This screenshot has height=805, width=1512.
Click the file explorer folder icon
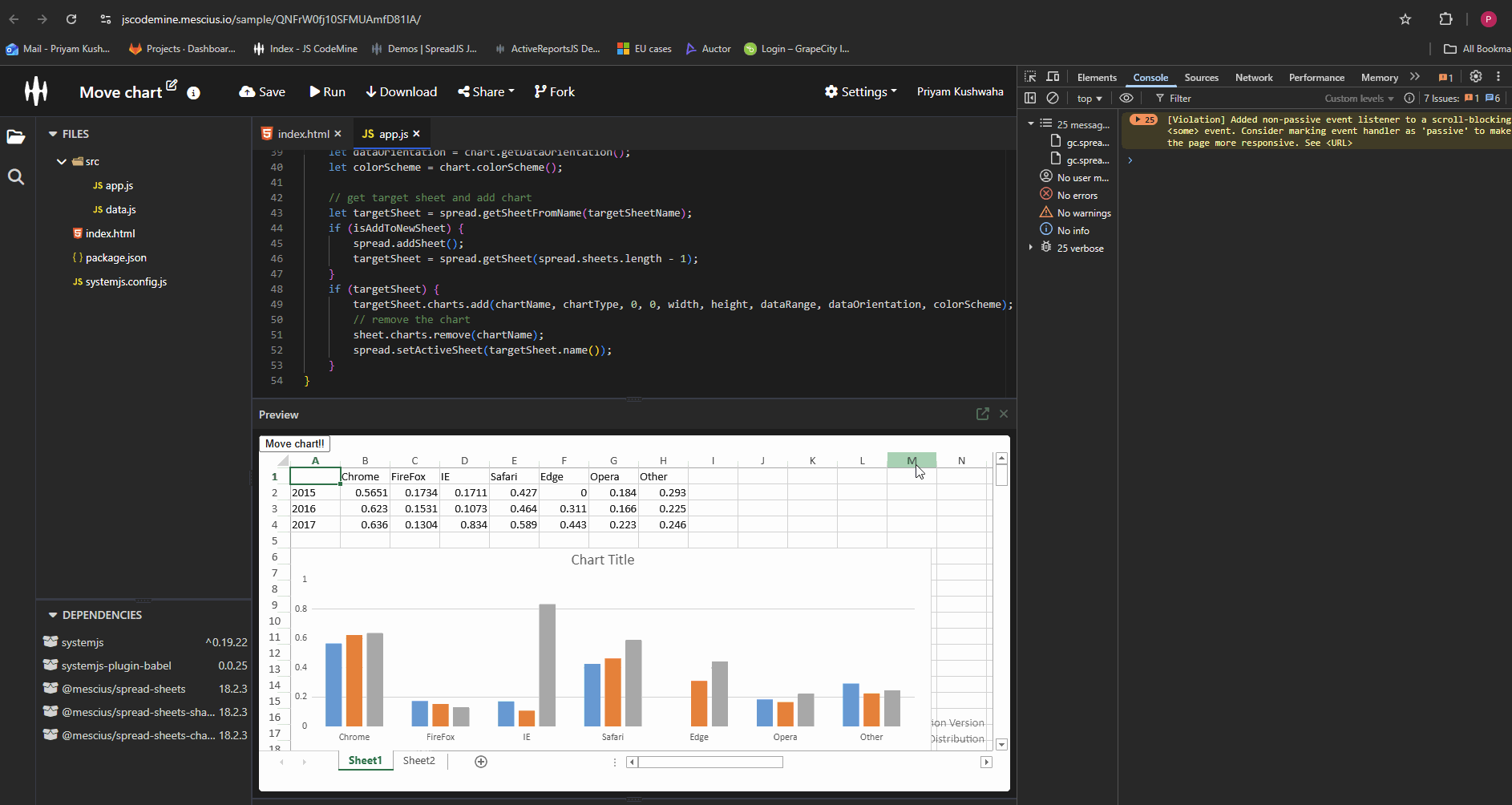[x=16, y=136]
